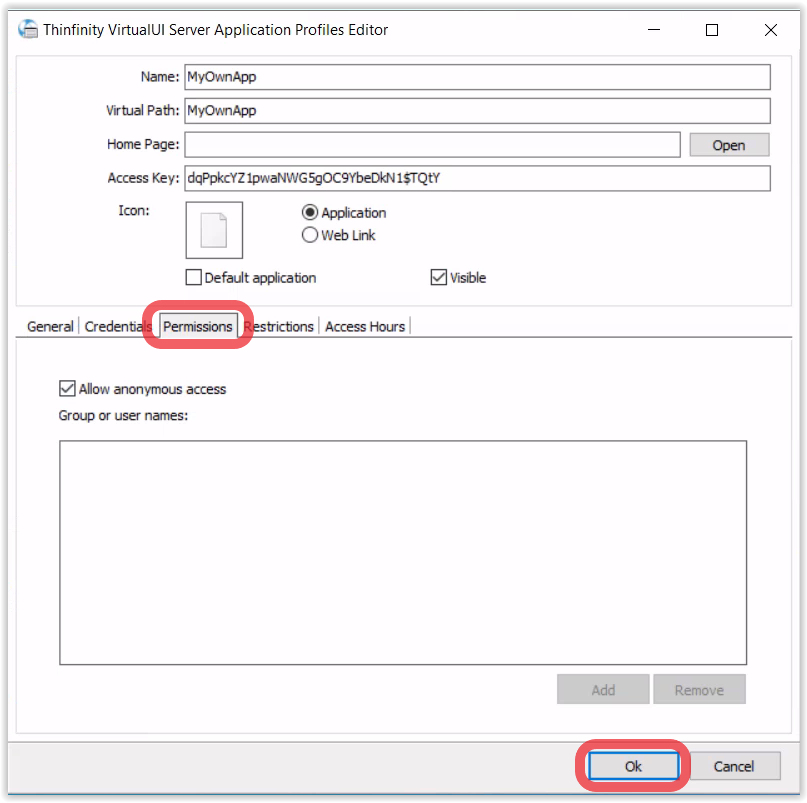Open the Credentials tab

coord(118,326)
